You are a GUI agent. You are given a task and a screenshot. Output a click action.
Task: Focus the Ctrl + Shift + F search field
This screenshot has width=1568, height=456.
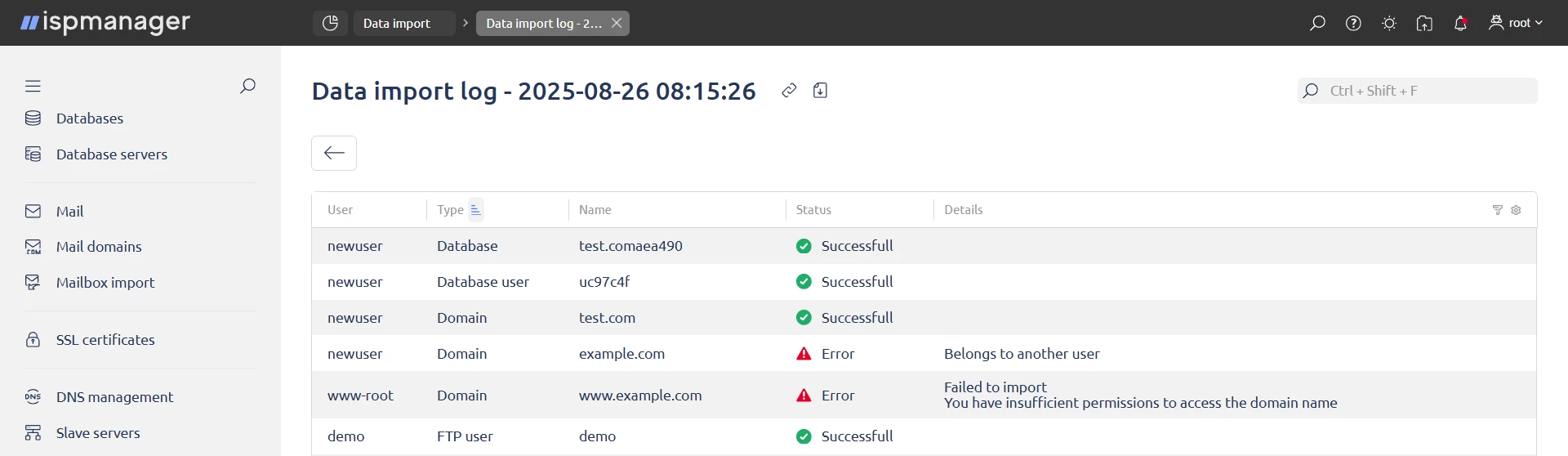coord(1417,91)
